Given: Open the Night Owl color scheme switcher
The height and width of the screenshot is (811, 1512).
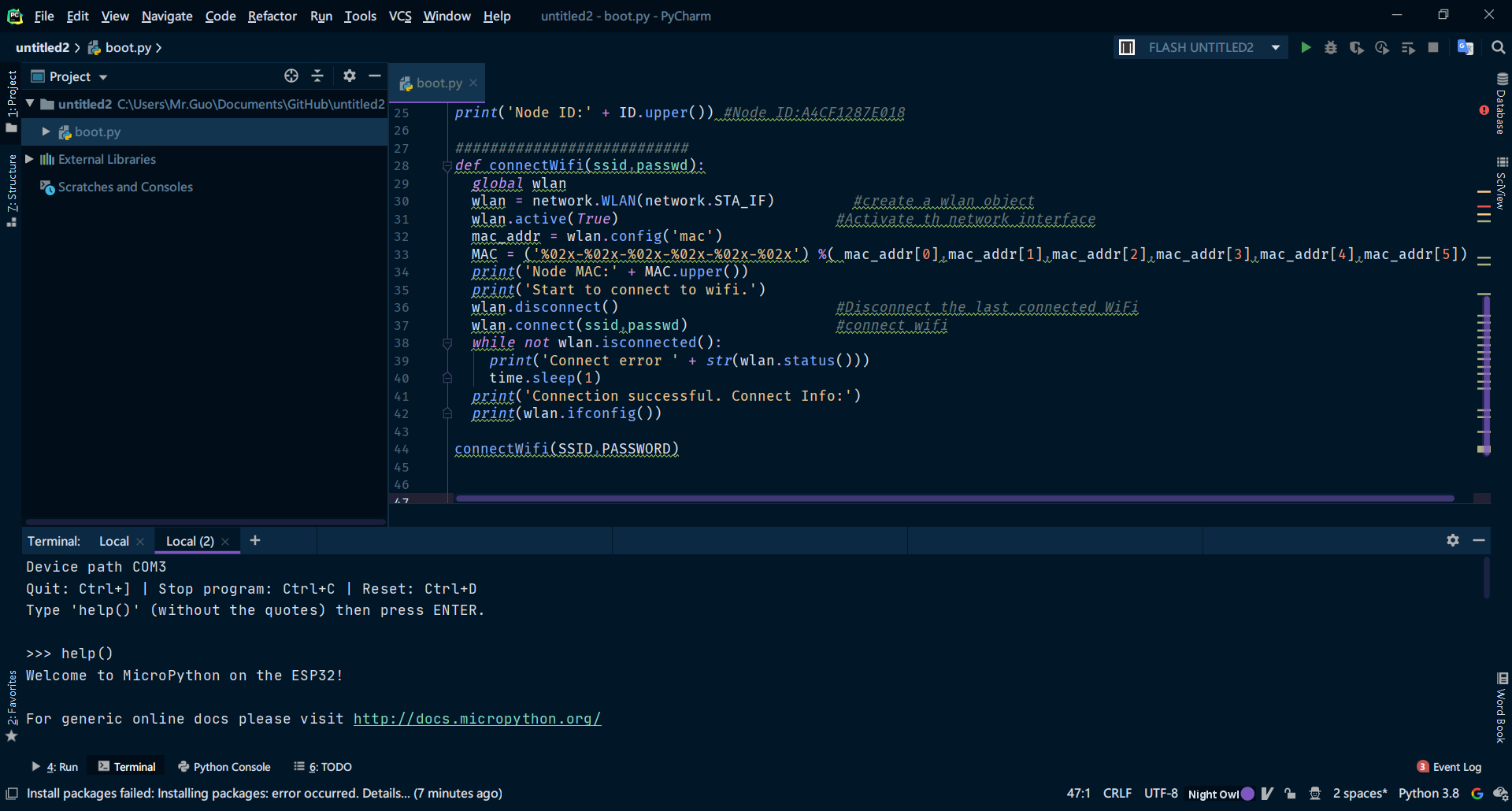Looking at the screenshot, I should point(1219,793).
